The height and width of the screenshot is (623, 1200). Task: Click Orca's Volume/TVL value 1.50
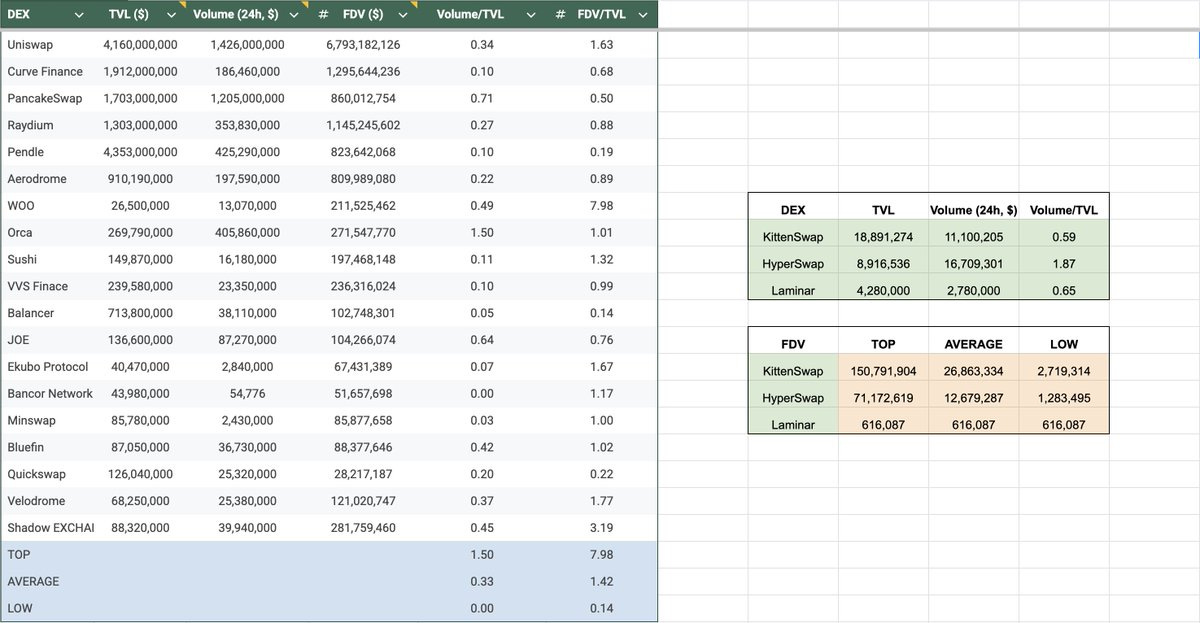pos(482,233)
